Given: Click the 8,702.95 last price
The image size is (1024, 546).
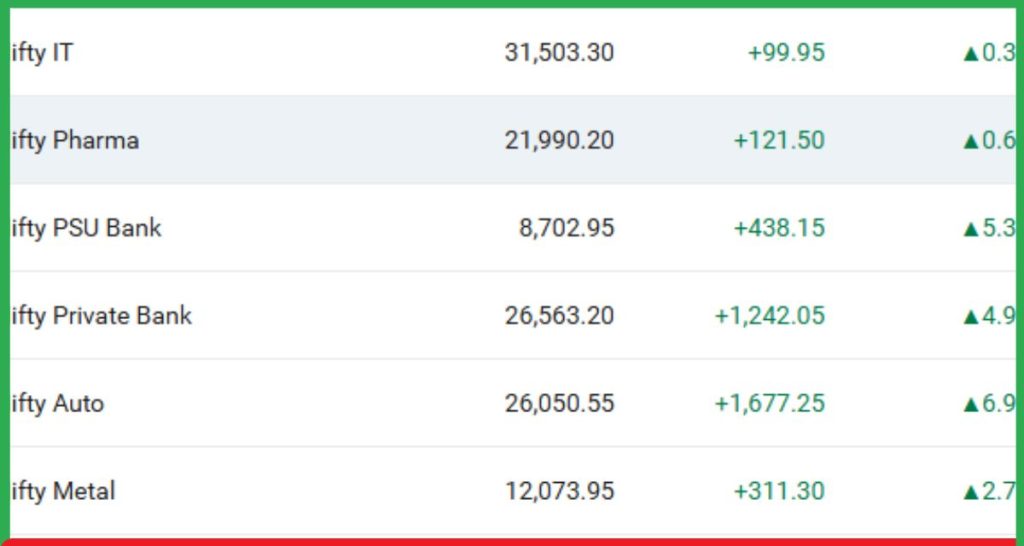Looking at the screenshot, I should click(566, 228).
